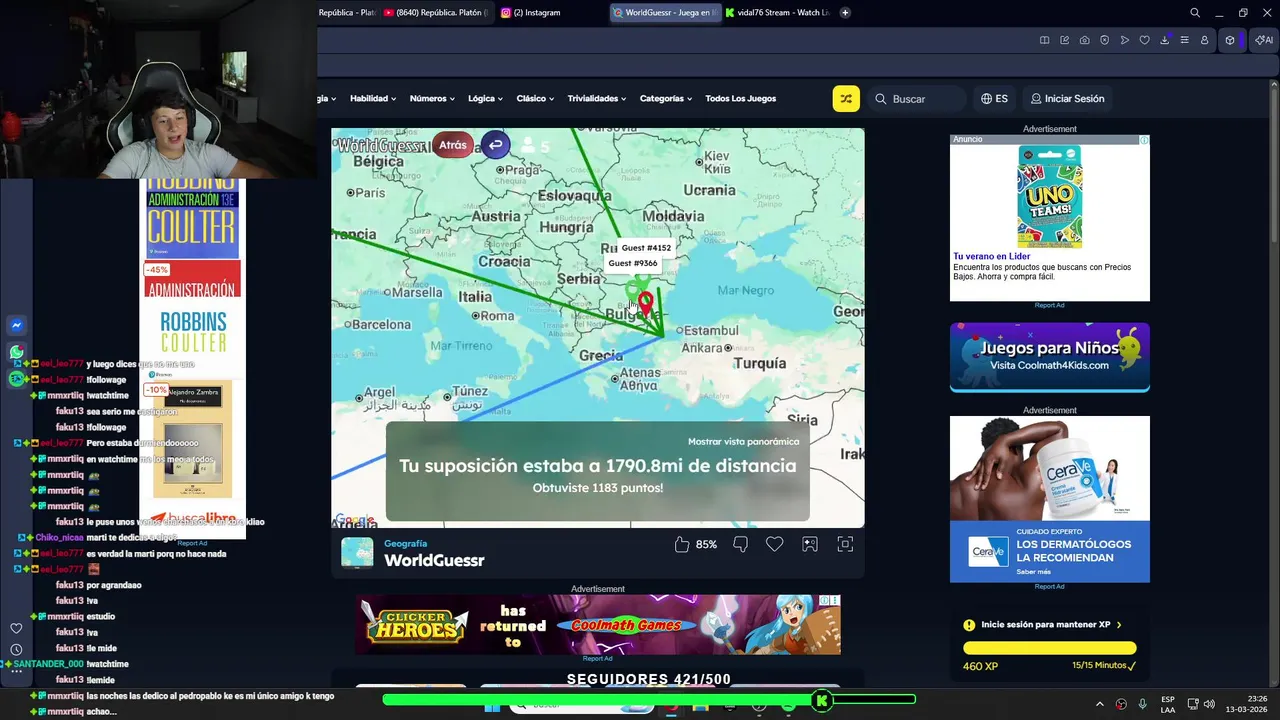
Task: Expand the Números category dropdown
Action: [x=432, y=99]
